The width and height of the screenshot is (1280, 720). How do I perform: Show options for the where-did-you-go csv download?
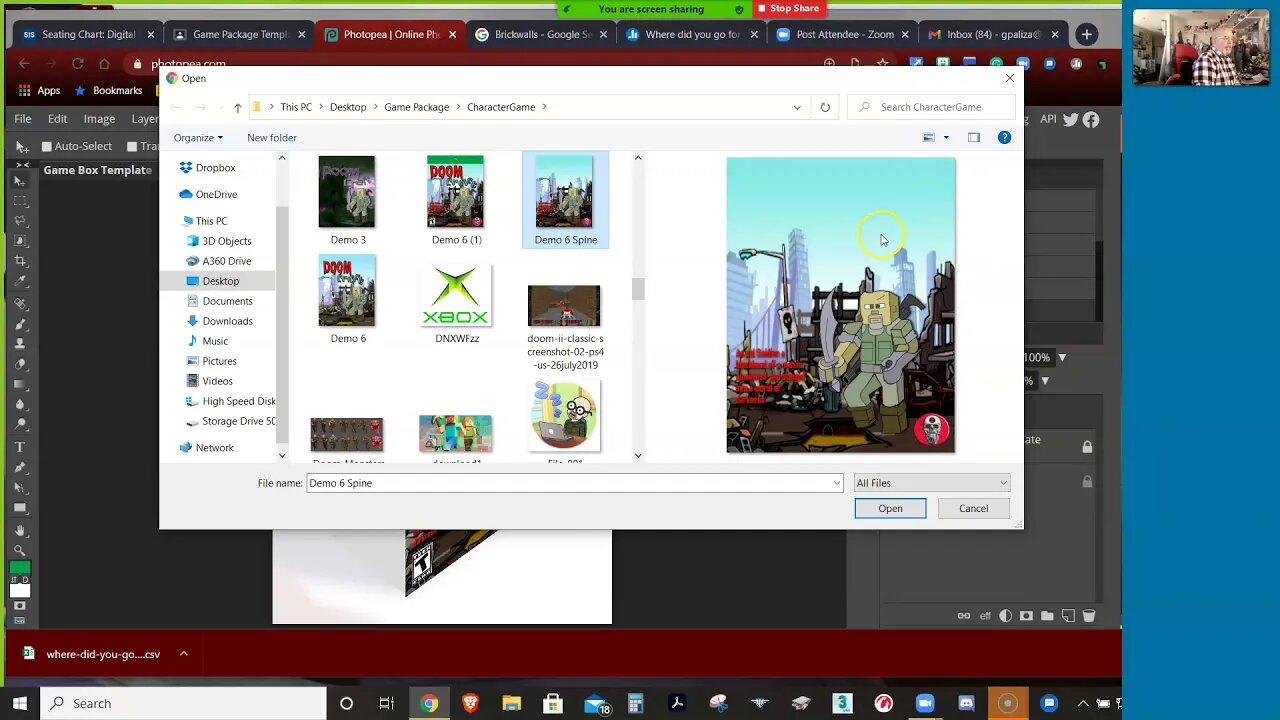pos(183,654)
